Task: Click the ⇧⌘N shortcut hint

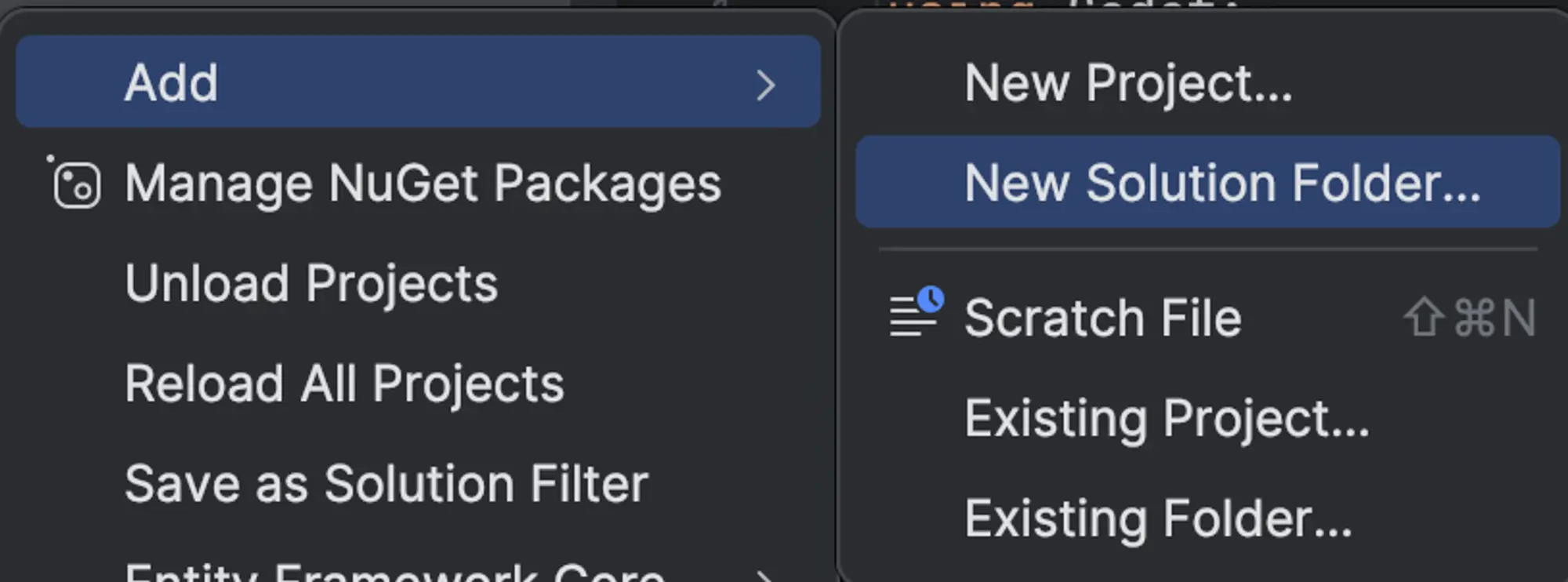Action: point(1469,318)
